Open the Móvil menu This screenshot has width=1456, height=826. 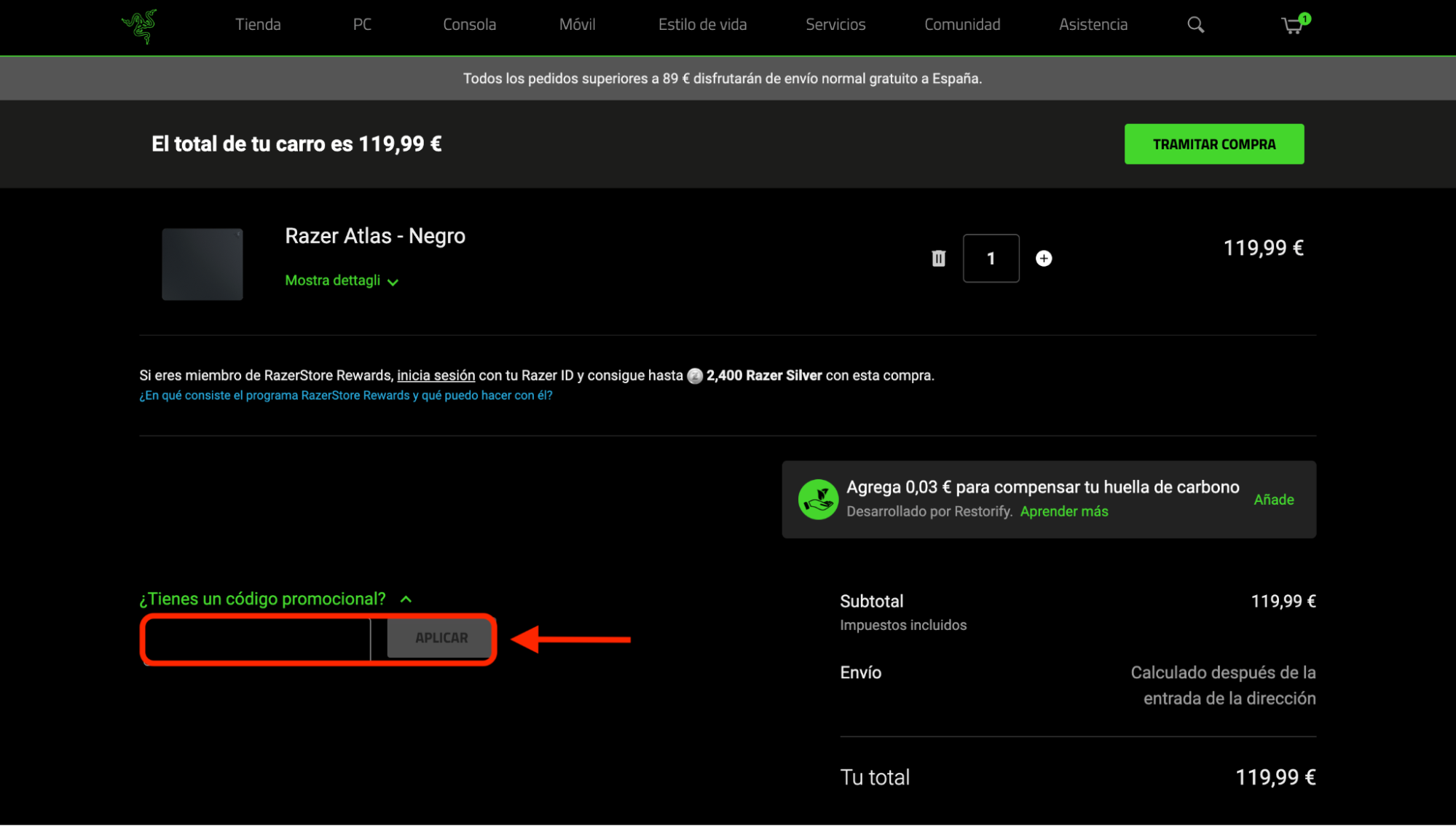[577, 25]
